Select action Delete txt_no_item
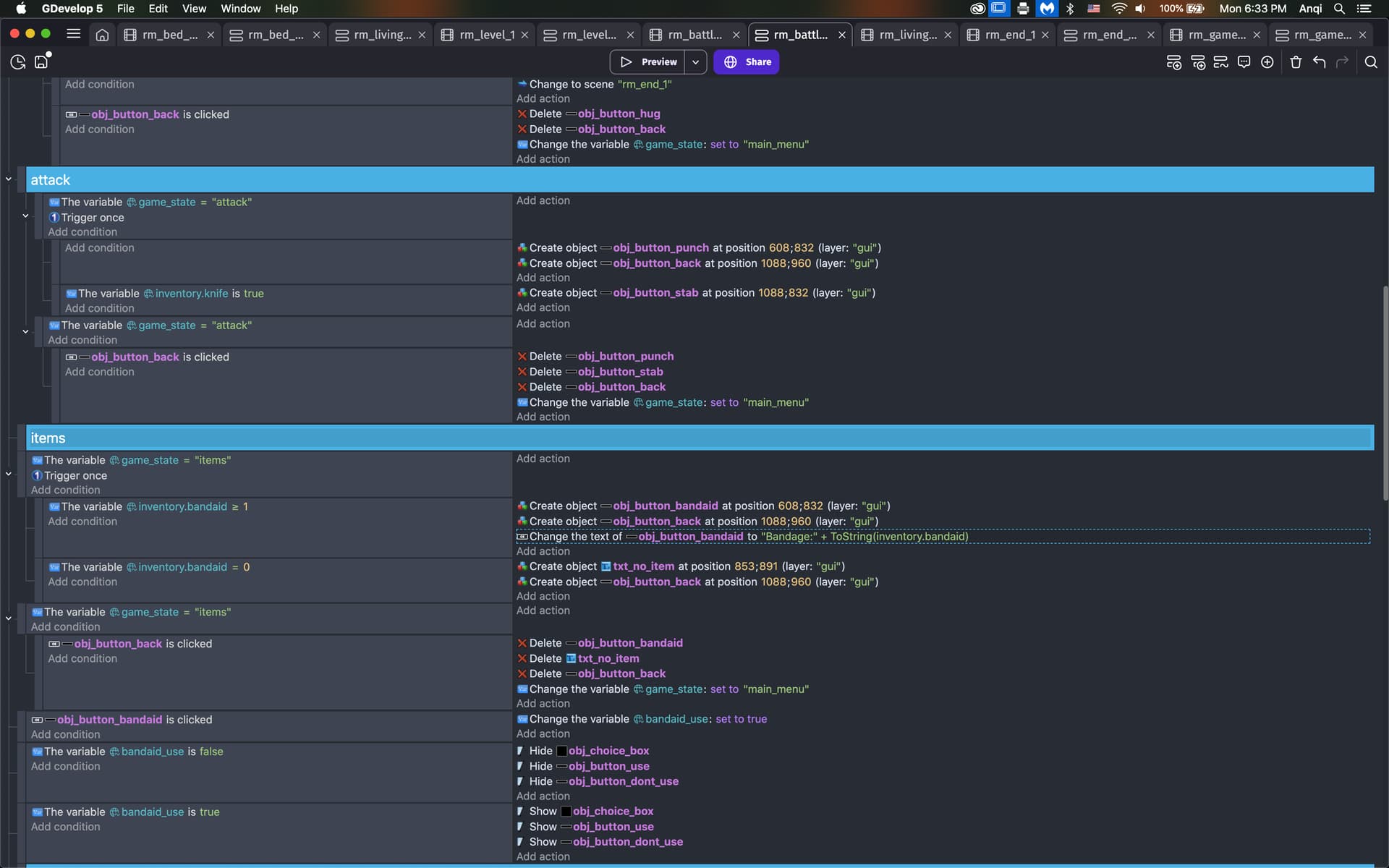 tap(578, 658)
